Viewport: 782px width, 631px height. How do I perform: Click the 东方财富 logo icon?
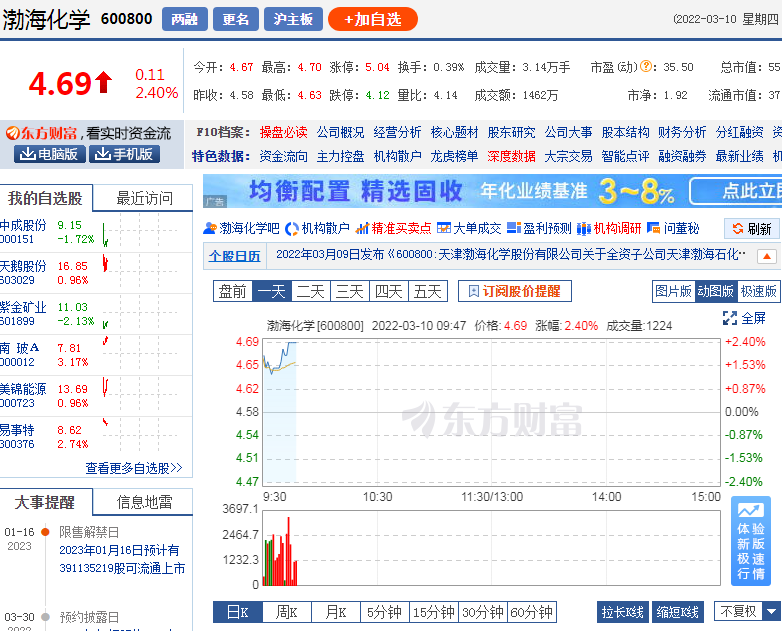coord(12,133)
